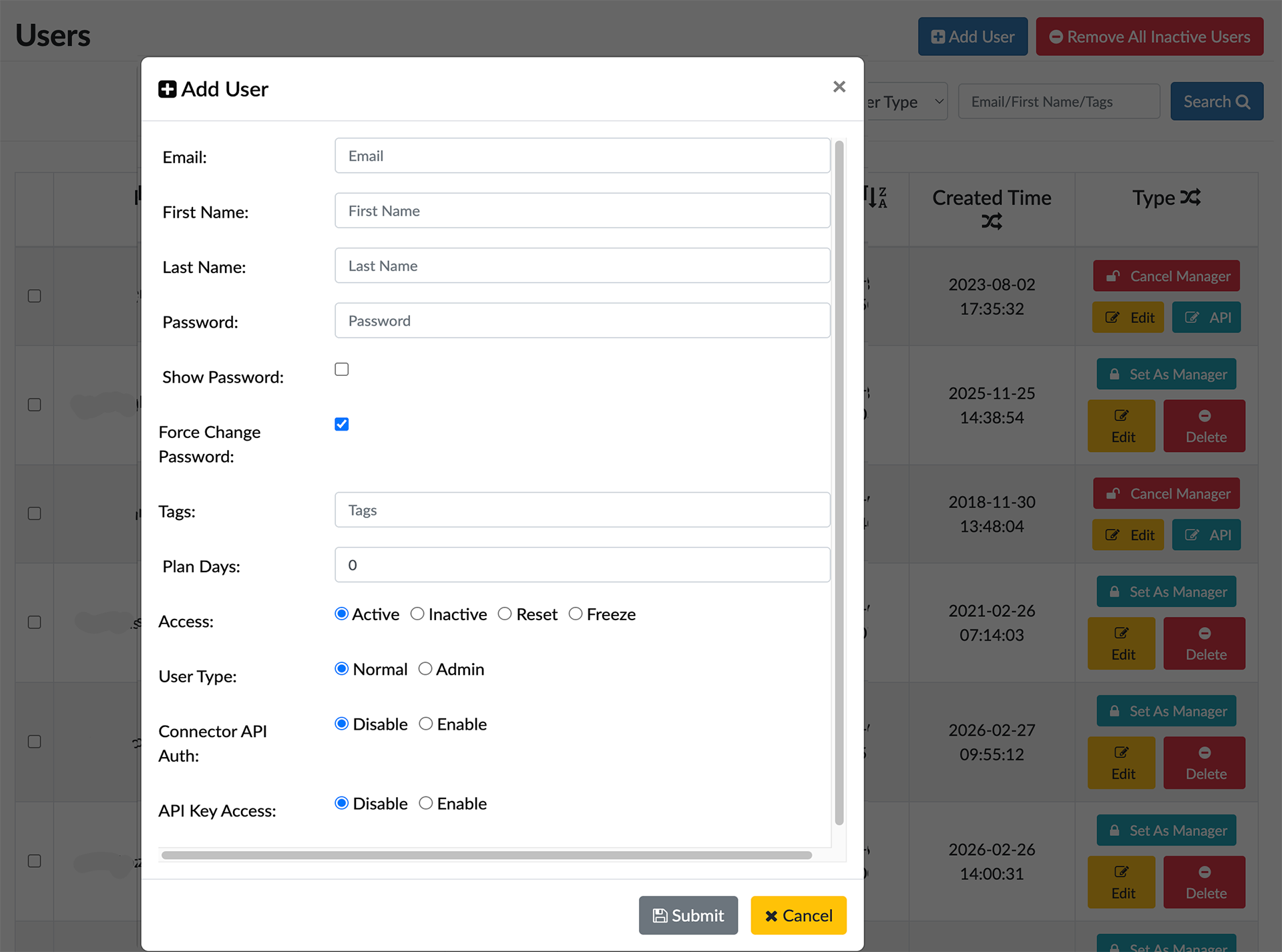
Task: Click the API button on the 2018-11-30 row
Action: (x=1207, y=535)
